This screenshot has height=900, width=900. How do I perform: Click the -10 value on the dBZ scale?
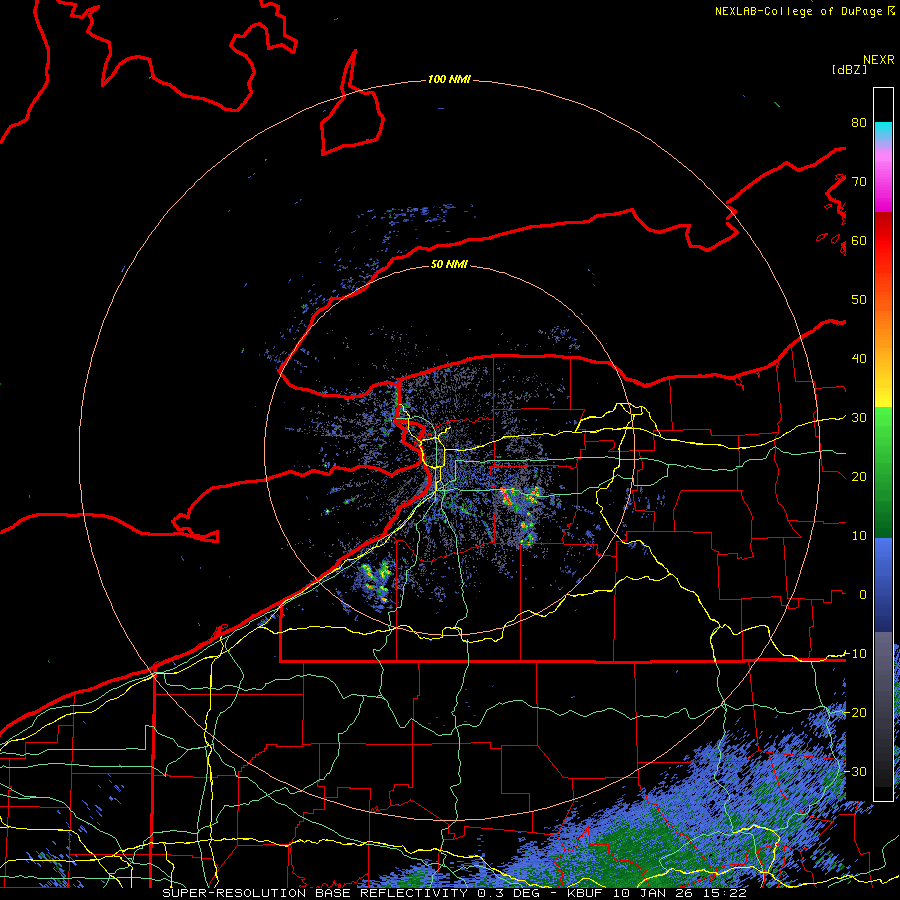(x=855, y=654)
